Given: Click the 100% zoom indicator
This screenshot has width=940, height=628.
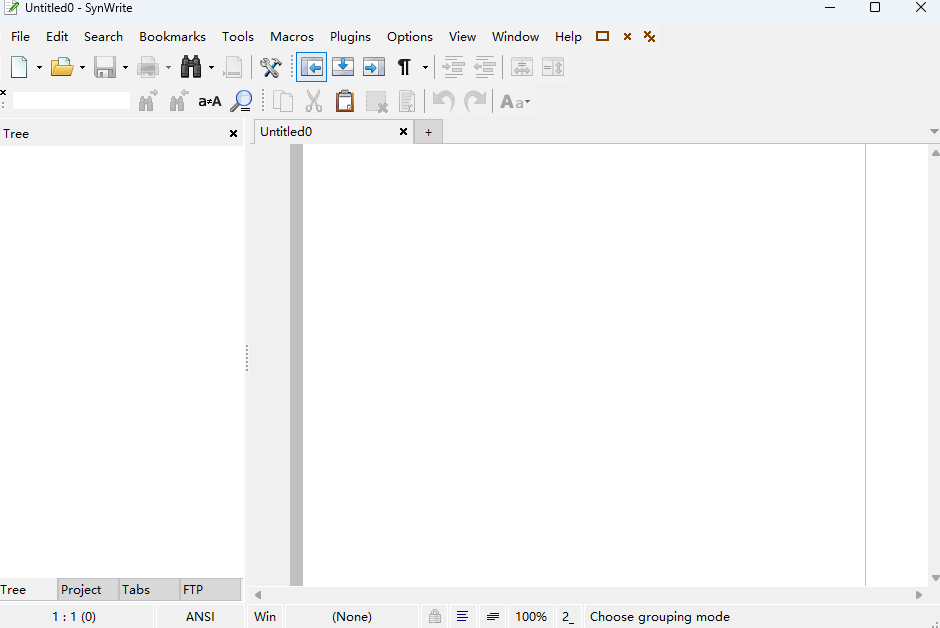Looking at the screenshot, I should pos(531,616).
